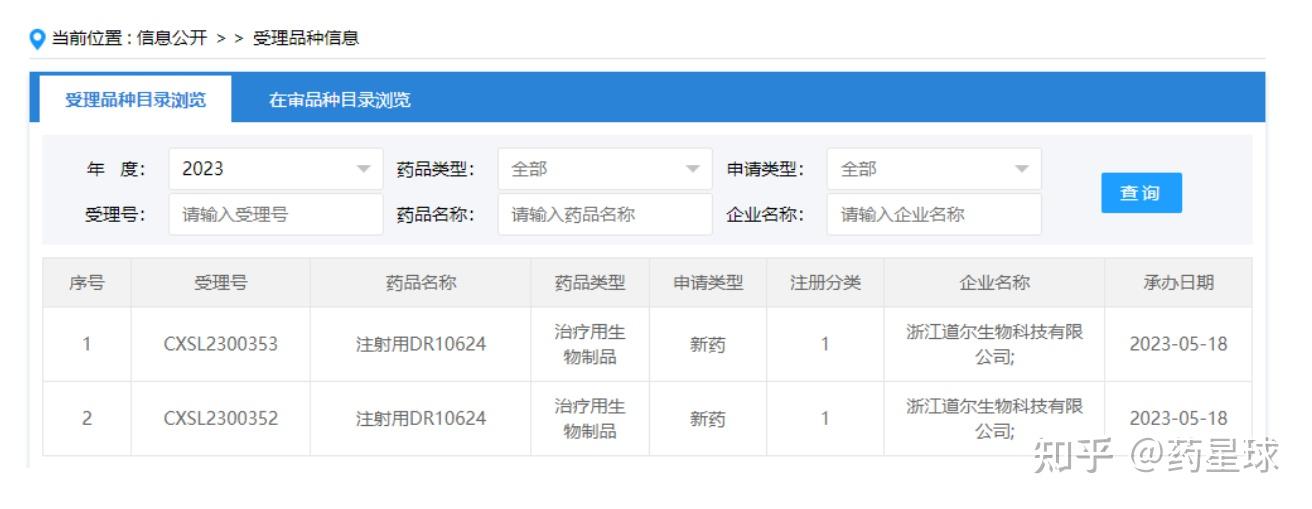The width and height of the screenshot is (1312, 509).
Task: Select acceptance number CXSL2300352
Action: click(221, 418)
